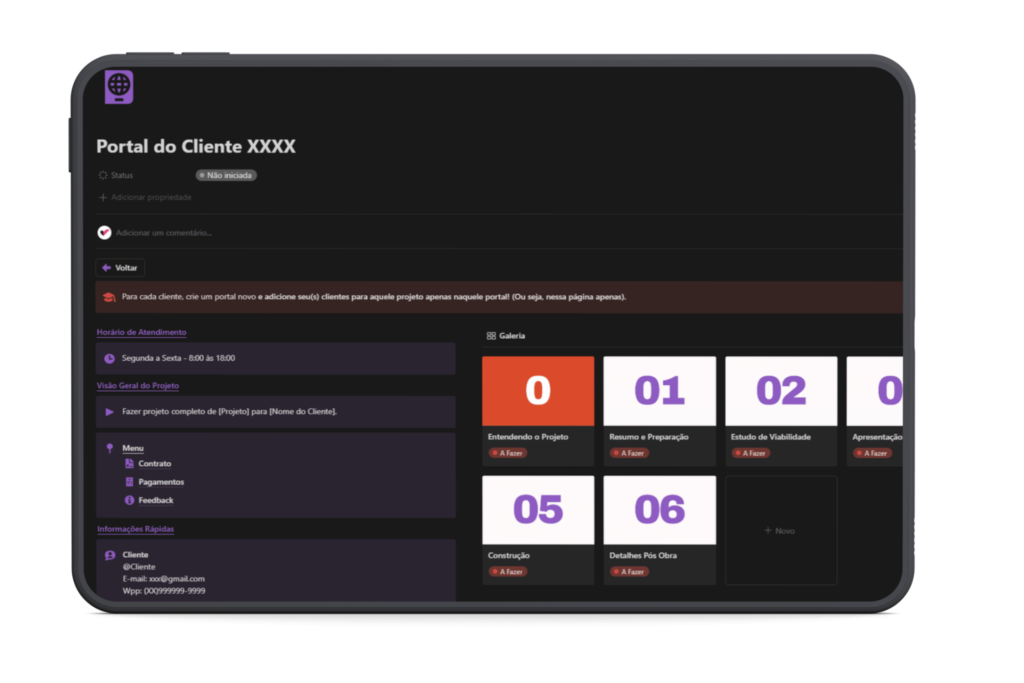Click the purple passport page icon

[x=119, y=87]
